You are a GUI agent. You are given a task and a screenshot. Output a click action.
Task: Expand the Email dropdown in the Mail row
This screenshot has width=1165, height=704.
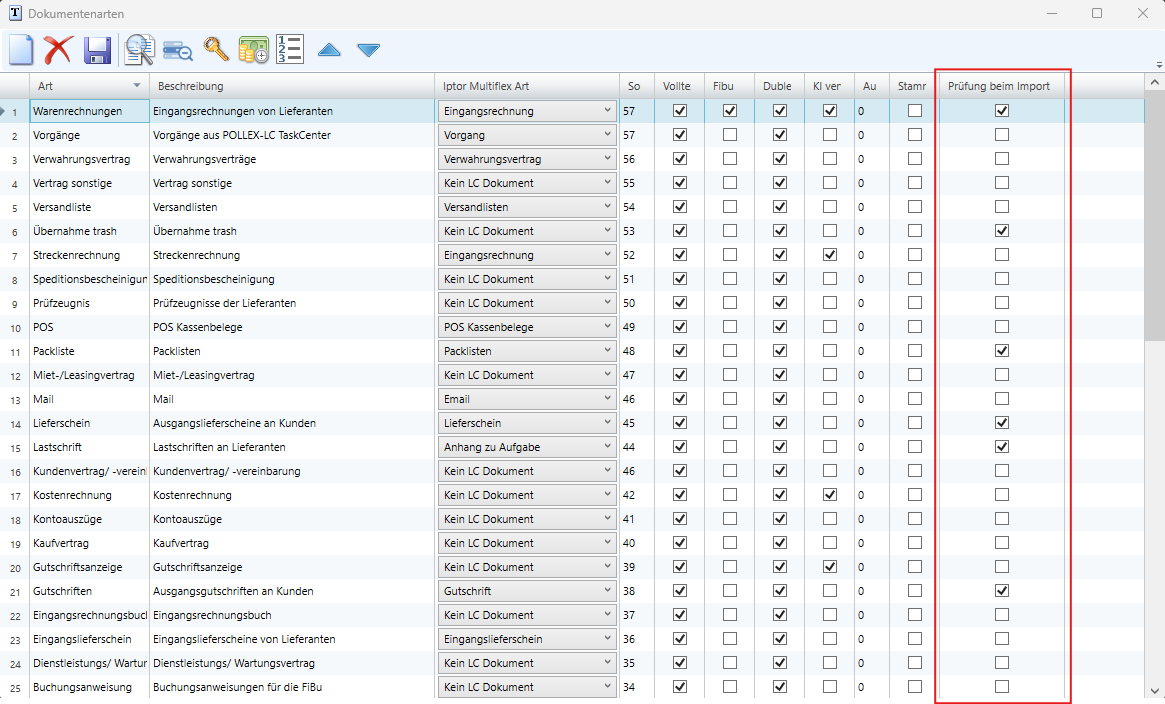[x=527, y=399]
